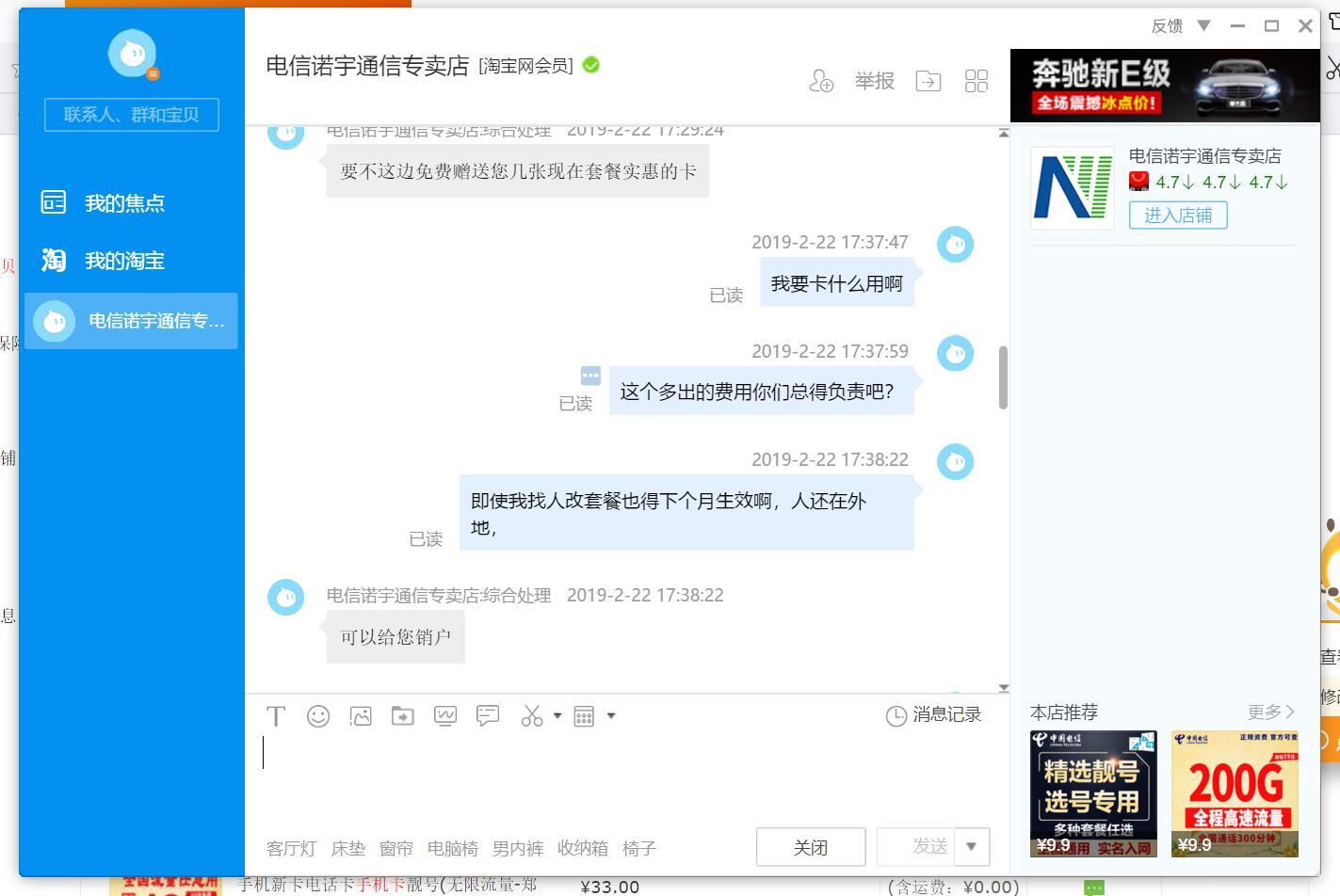The image size is (1340, 896).
Task: Click the Tmall shop rating icon
Action: 1139,182
